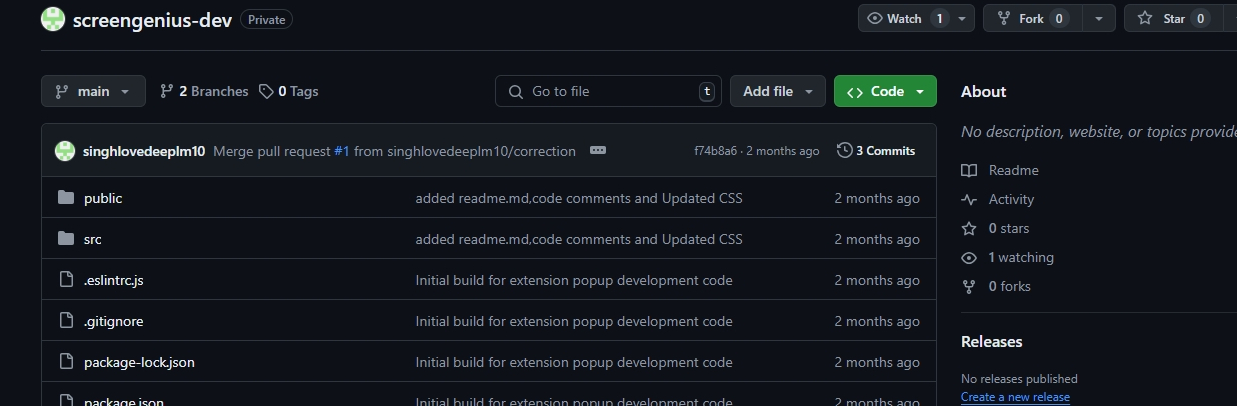Click the eye icon beside 1 watching

point(969,257)
